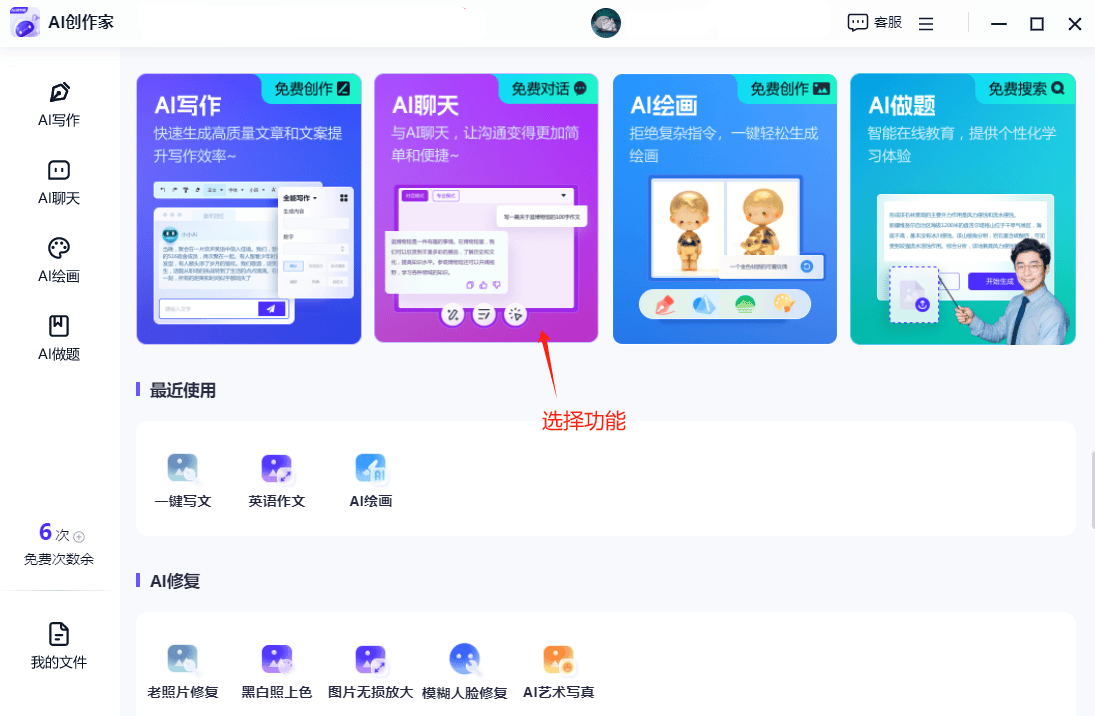1095x716 pixels.
Task: Open the AI做题 banner card
Action: click(962, 209)
